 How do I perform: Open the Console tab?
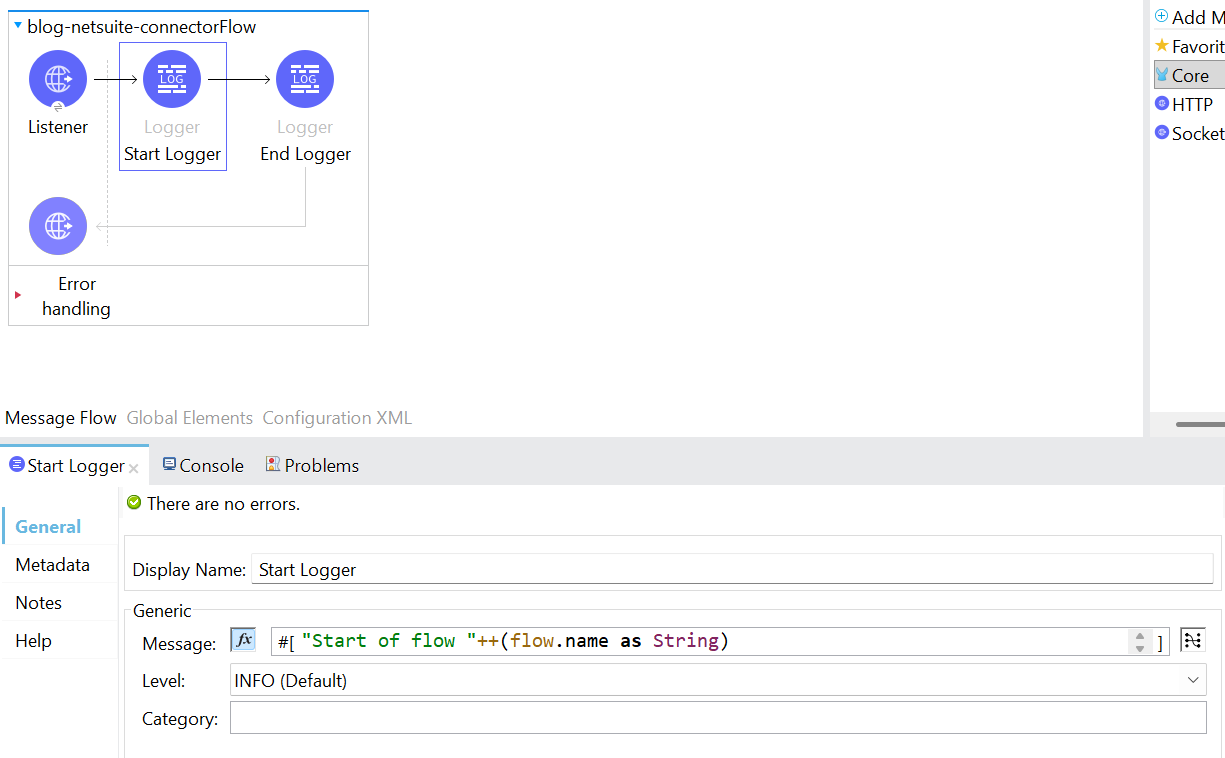tap(203, 465)
